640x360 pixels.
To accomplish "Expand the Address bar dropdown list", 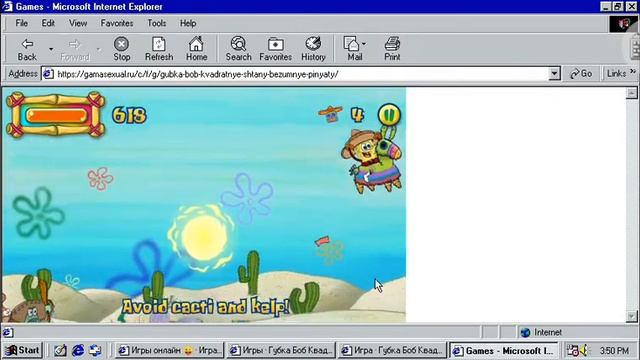I will [x=554, y=74].
